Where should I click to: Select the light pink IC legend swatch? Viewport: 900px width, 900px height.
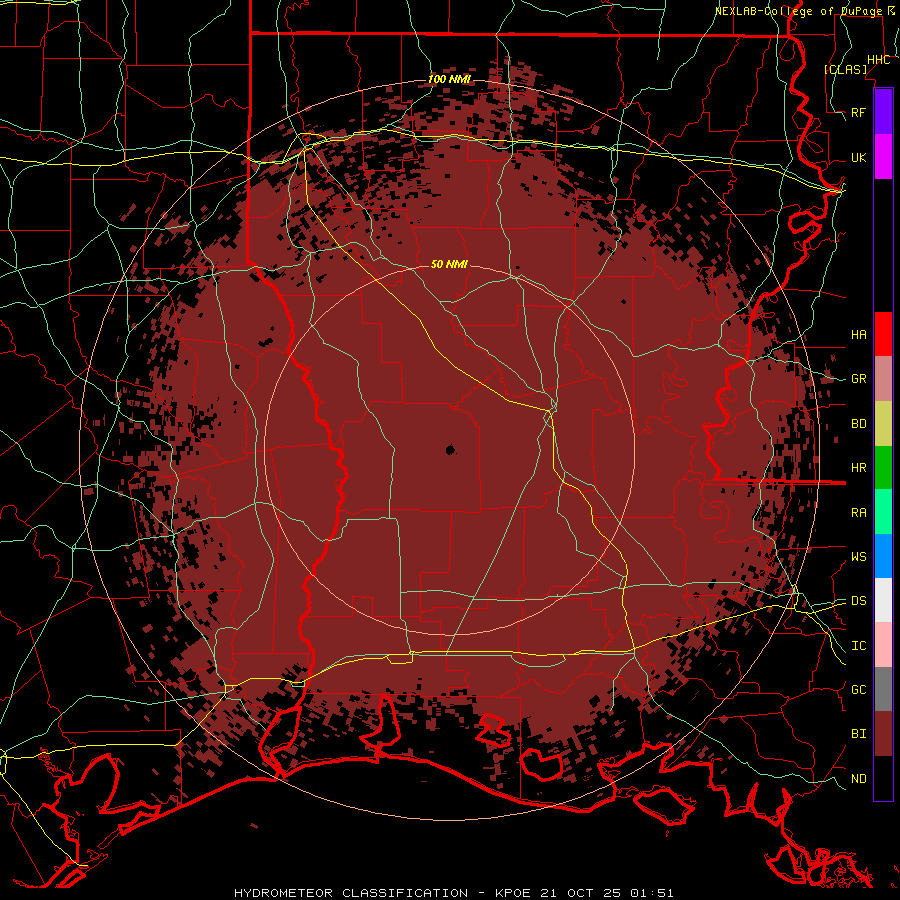pos(883,645)
